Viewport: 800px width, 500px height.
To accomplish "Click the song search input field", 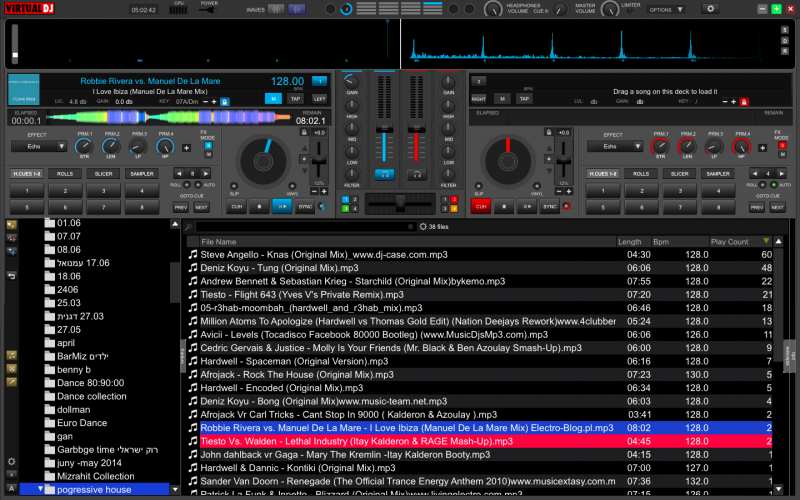I will coord(304,227).
